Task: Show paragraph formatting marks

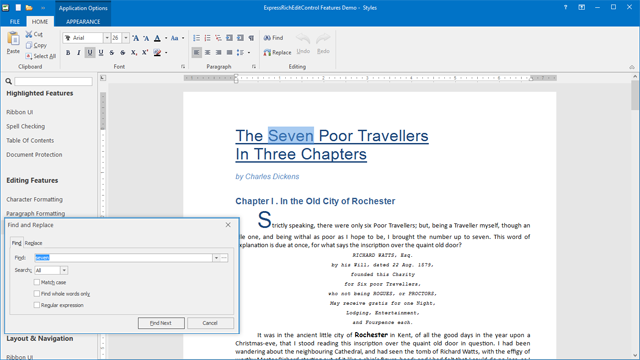Action: (251, 38)
